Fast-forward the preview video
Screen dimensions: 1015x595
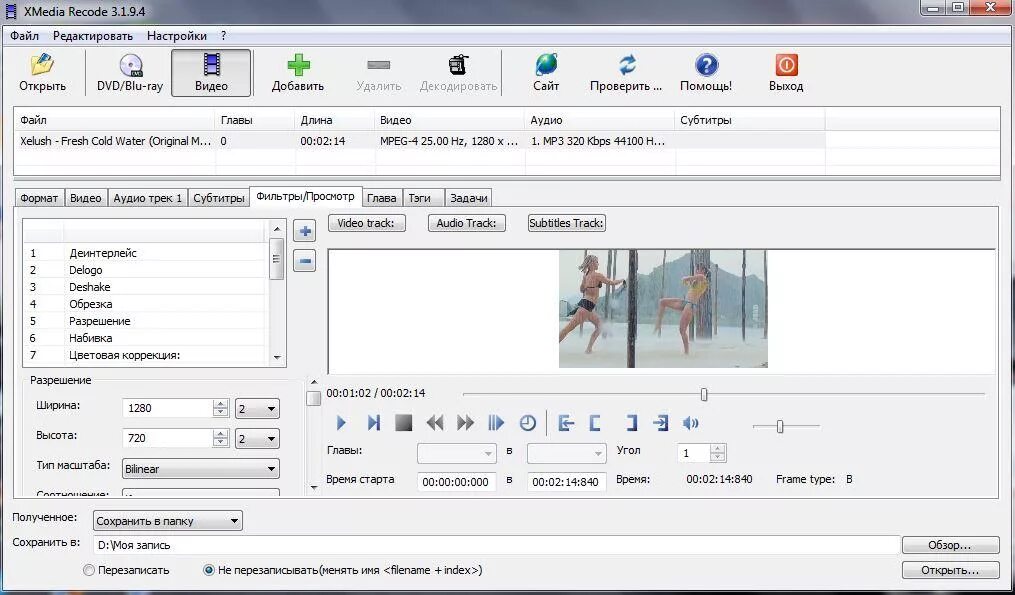[x=465, y=423]
